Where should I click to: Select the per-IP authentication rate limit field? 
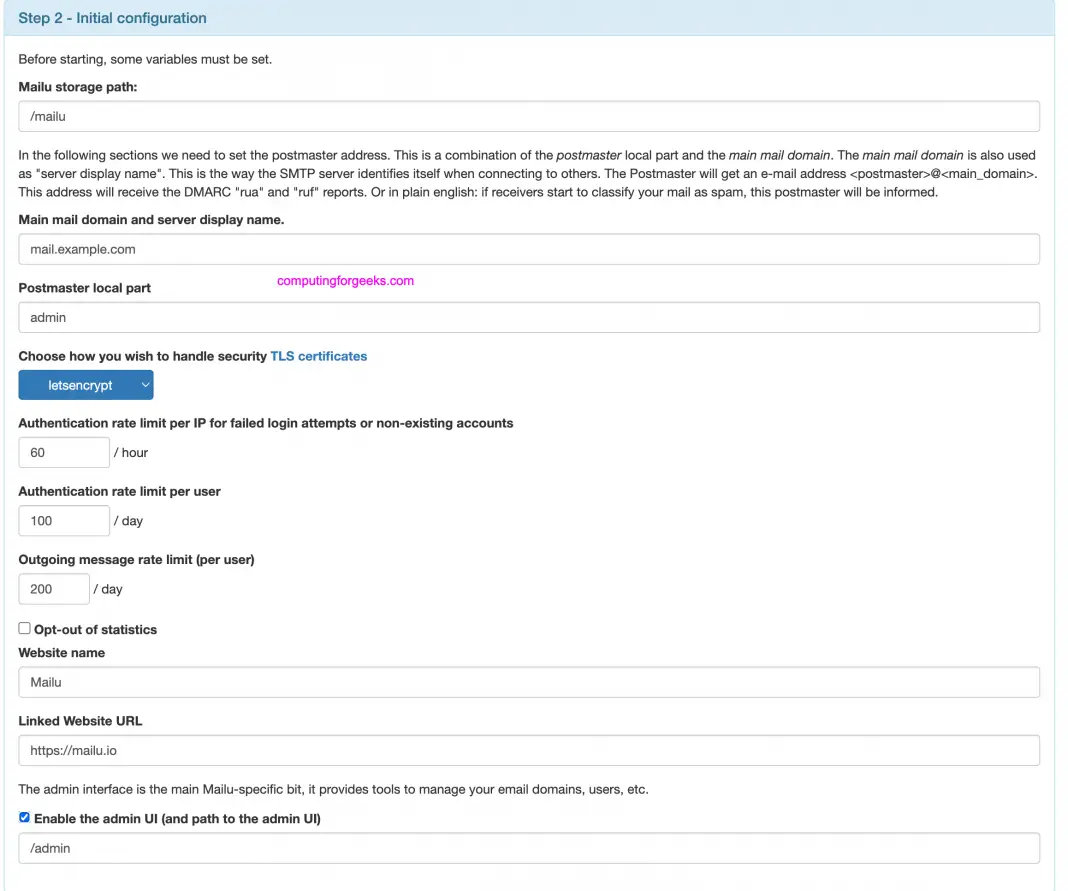click(63, 452)
